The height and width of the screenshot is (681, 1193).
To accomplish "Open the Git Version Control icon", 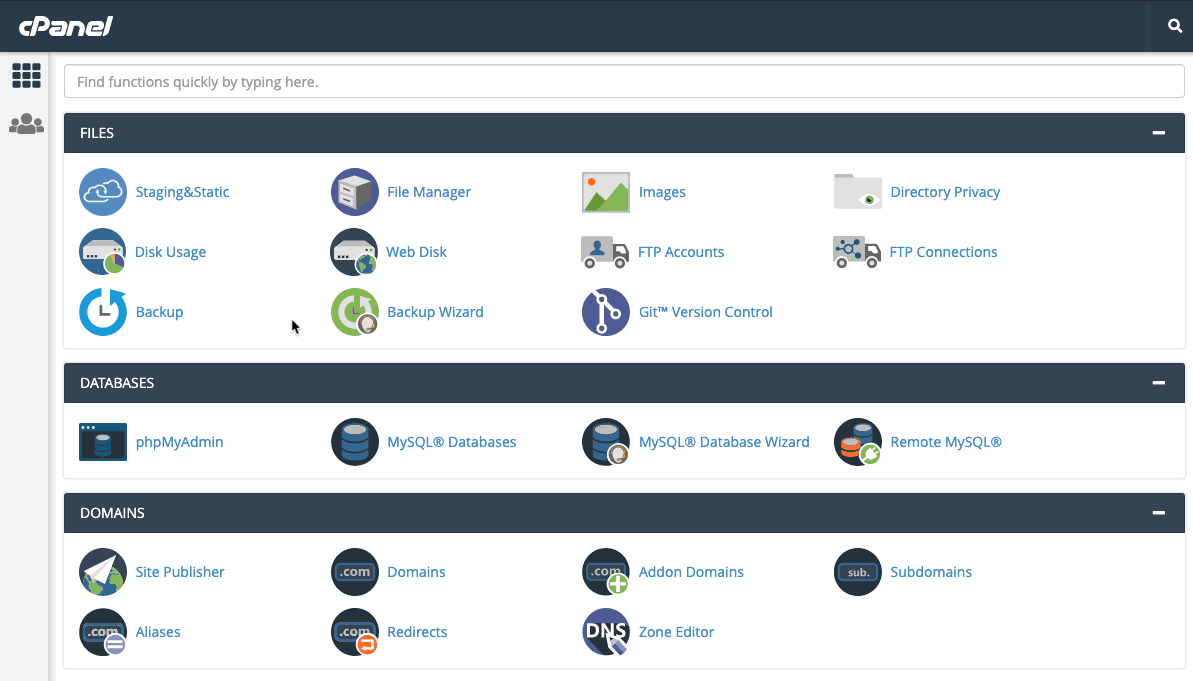I will [x=606, y=312].
